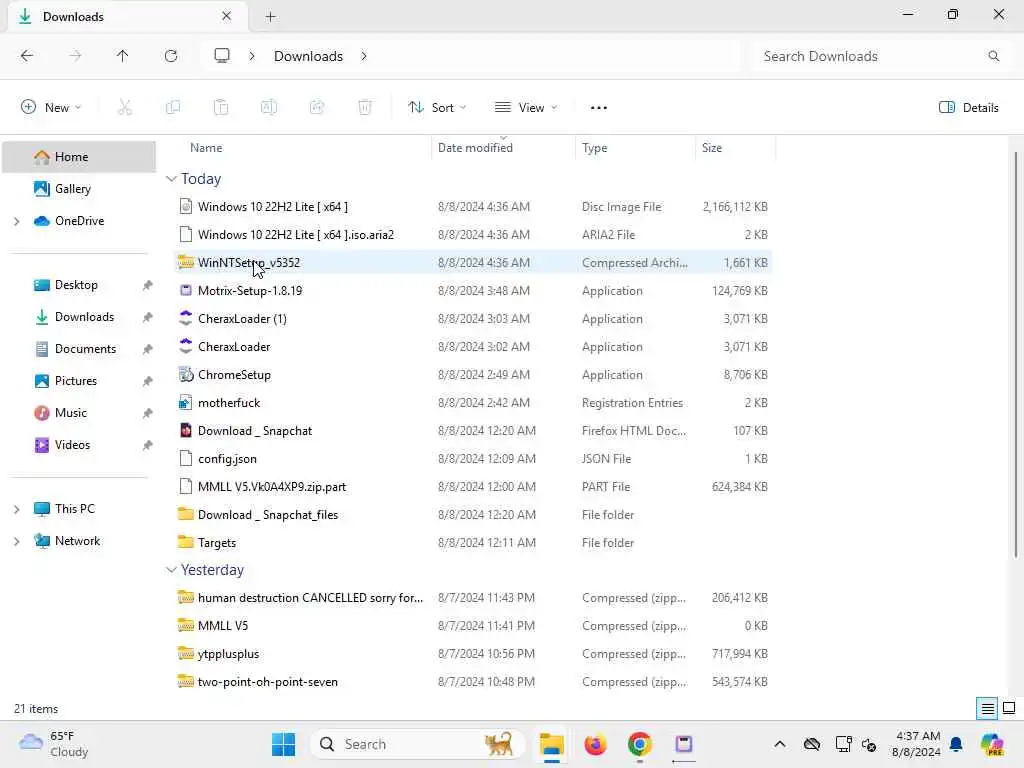Switch to details list view icon
Screen dimensions: 1024x768
pos(987,709)
